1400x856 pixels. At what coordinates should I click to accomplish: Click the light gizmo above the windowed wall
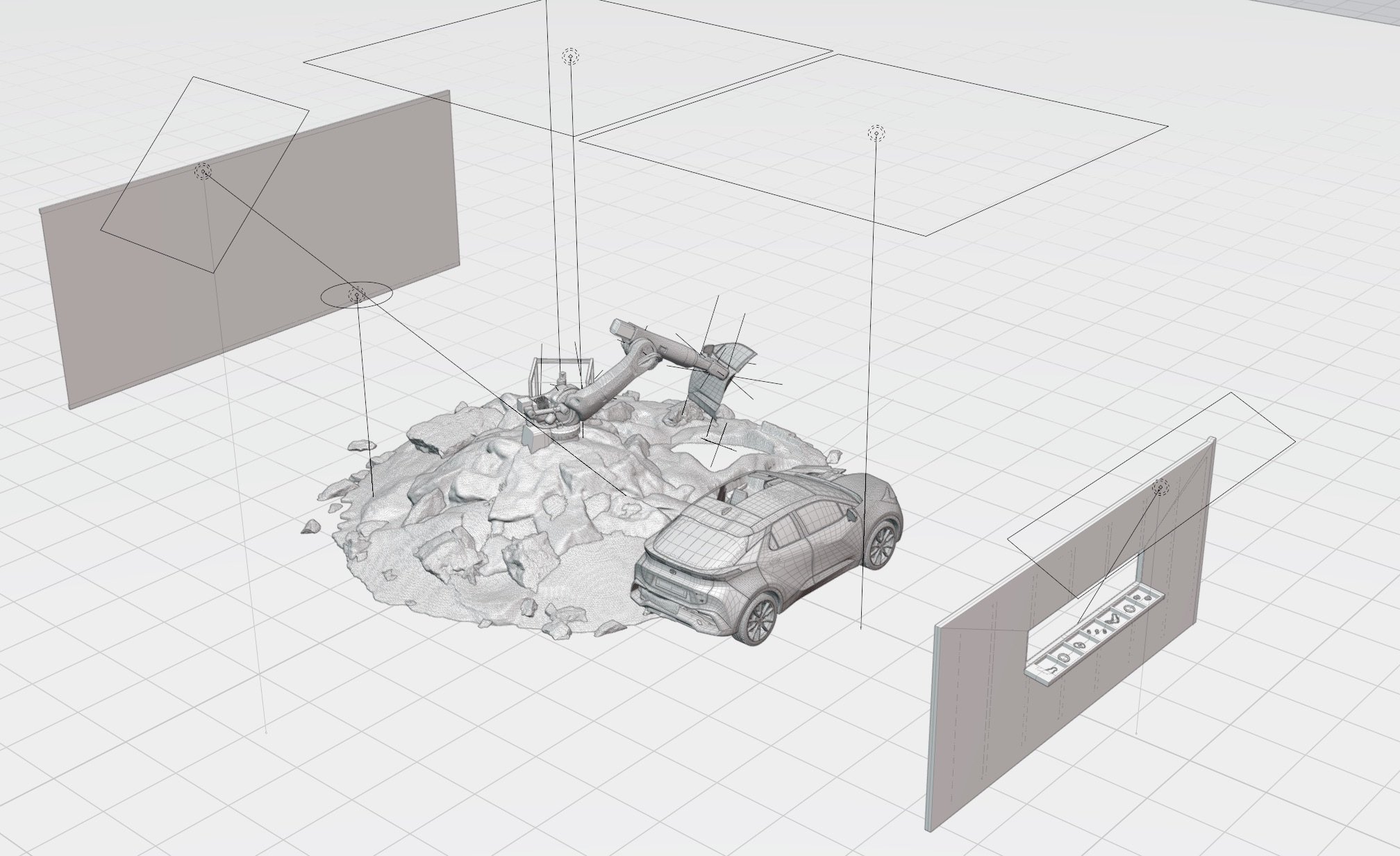point(1160,487)
